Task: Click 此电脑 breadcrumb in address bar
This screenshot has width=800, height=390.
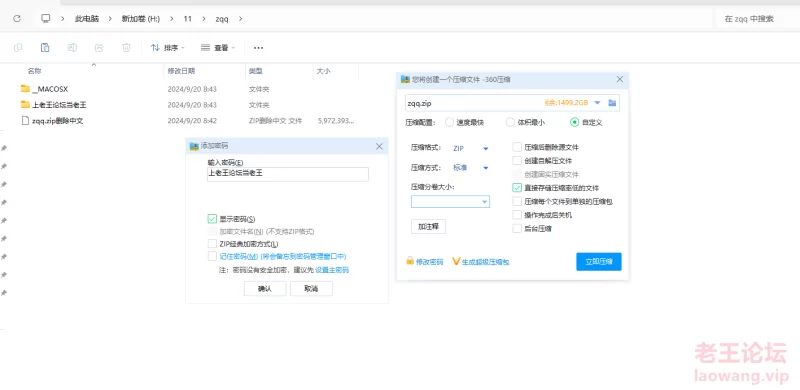Action: [x=87, y=19]
